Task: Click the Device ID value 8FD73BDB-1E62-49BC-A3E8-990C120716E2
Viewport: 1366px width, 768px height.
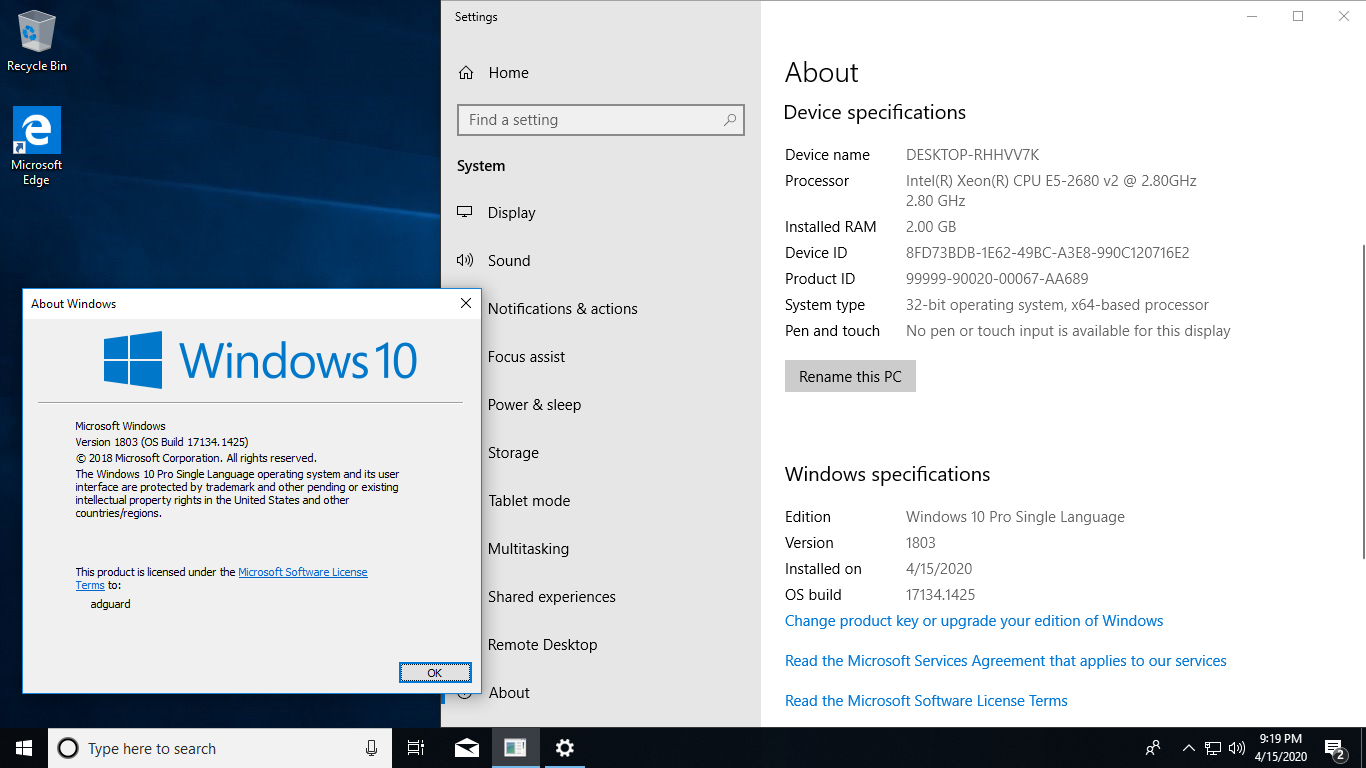Action: tap(1047, 253)
